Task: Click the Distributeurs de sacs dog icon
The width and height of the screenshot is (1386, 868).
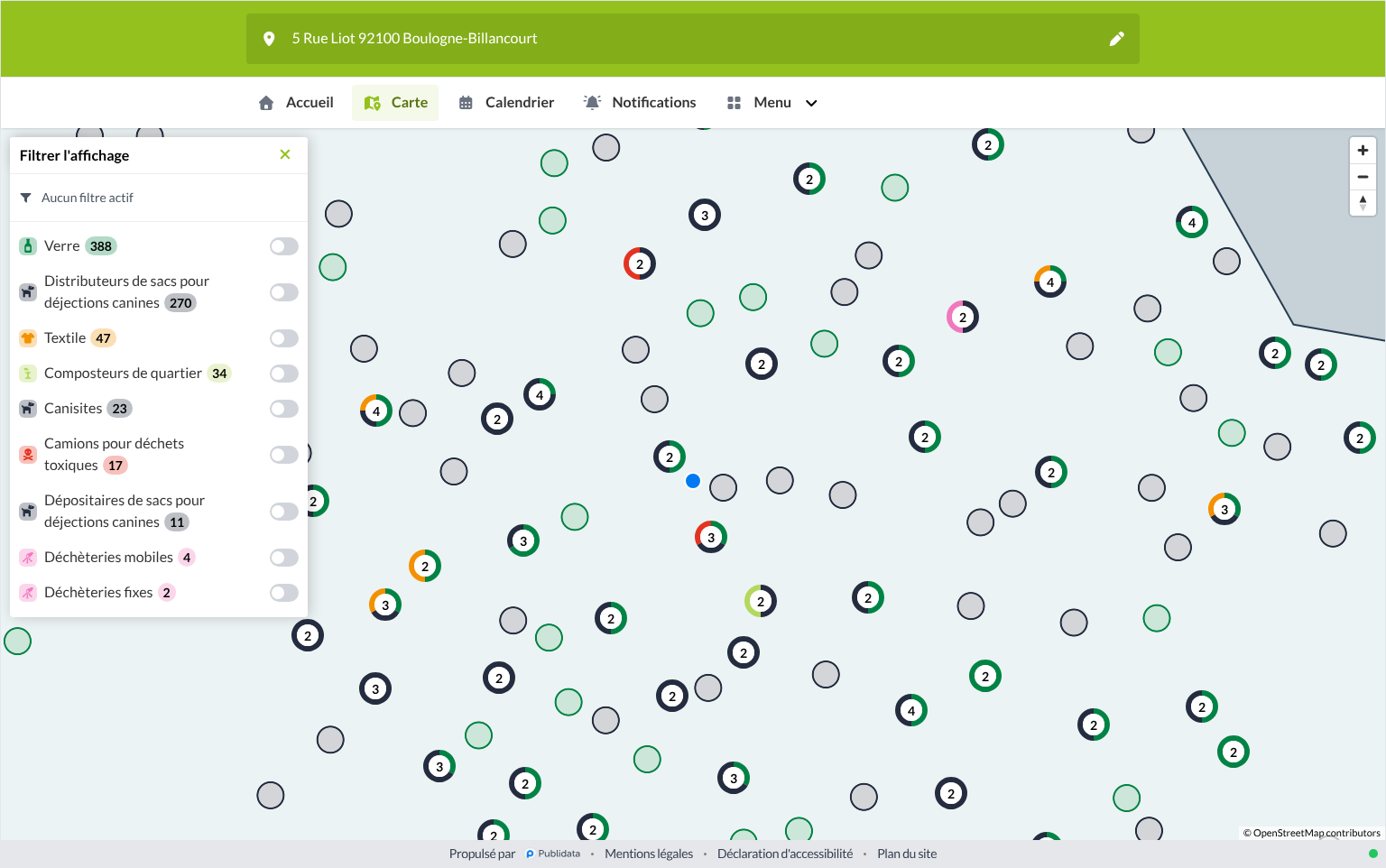Action: click(x=28, y=292)
